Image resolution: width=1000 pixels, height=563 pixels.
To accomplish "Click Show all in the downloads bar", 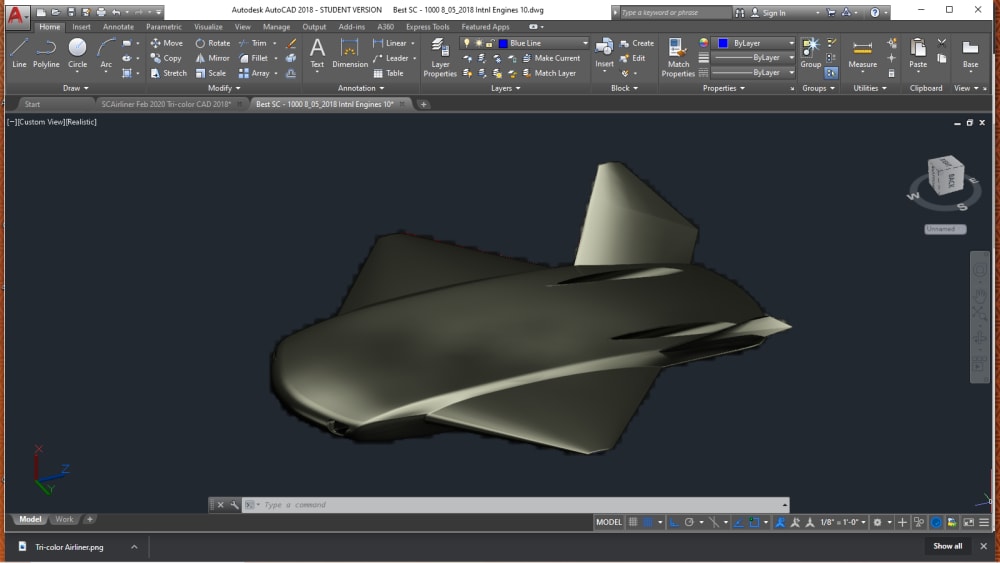I will 948,546.
